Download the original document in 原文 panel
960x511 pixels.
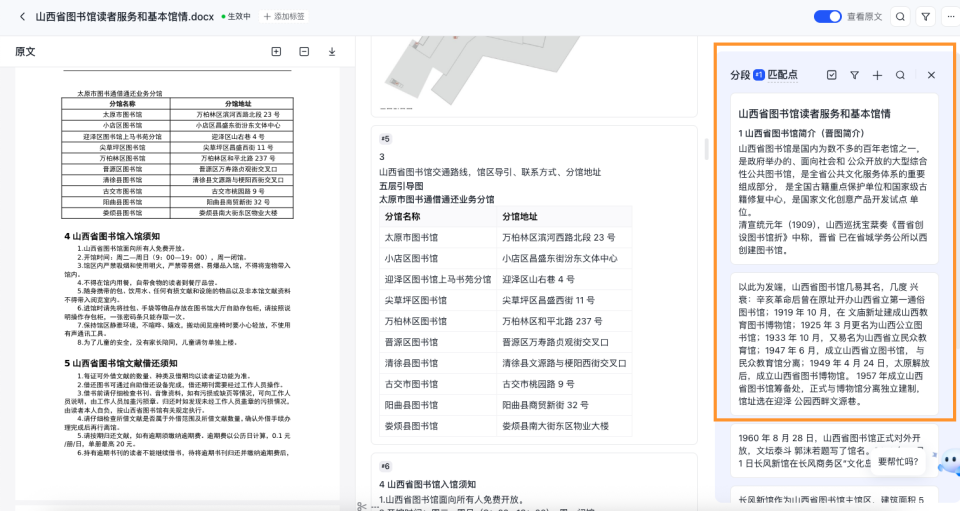[332, 51]
